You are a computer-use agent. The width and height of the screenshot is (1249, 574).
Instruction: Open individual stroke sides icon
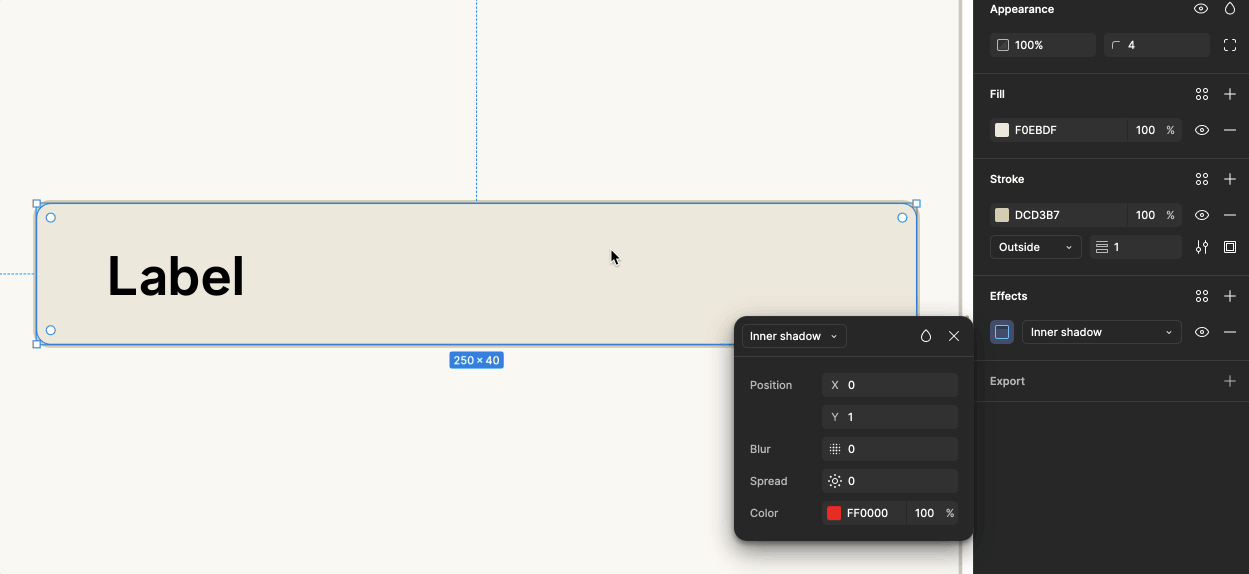point(1230,247)
